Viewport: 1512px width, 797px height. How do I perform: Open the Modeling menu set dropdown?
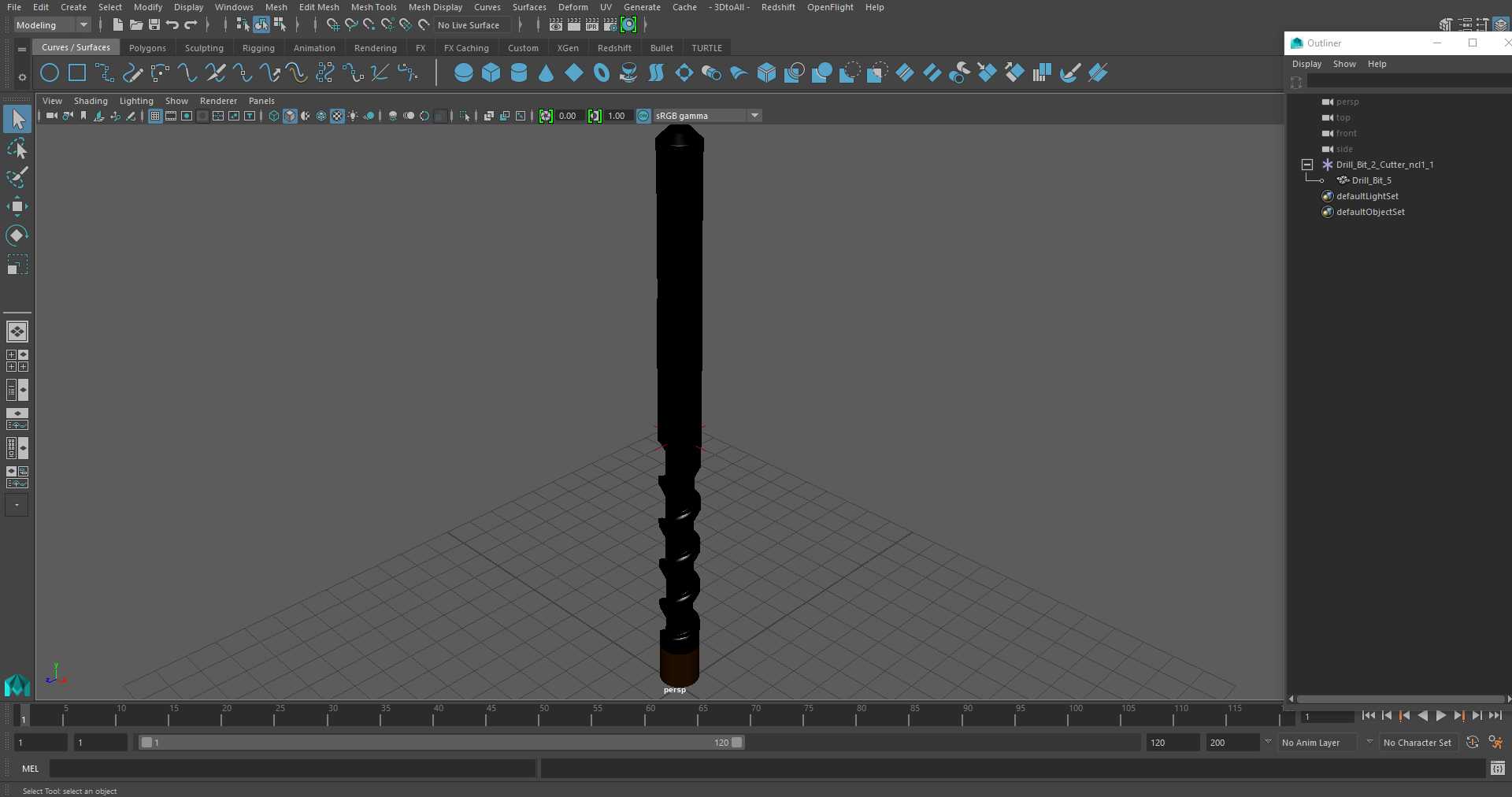click(53, 25)
